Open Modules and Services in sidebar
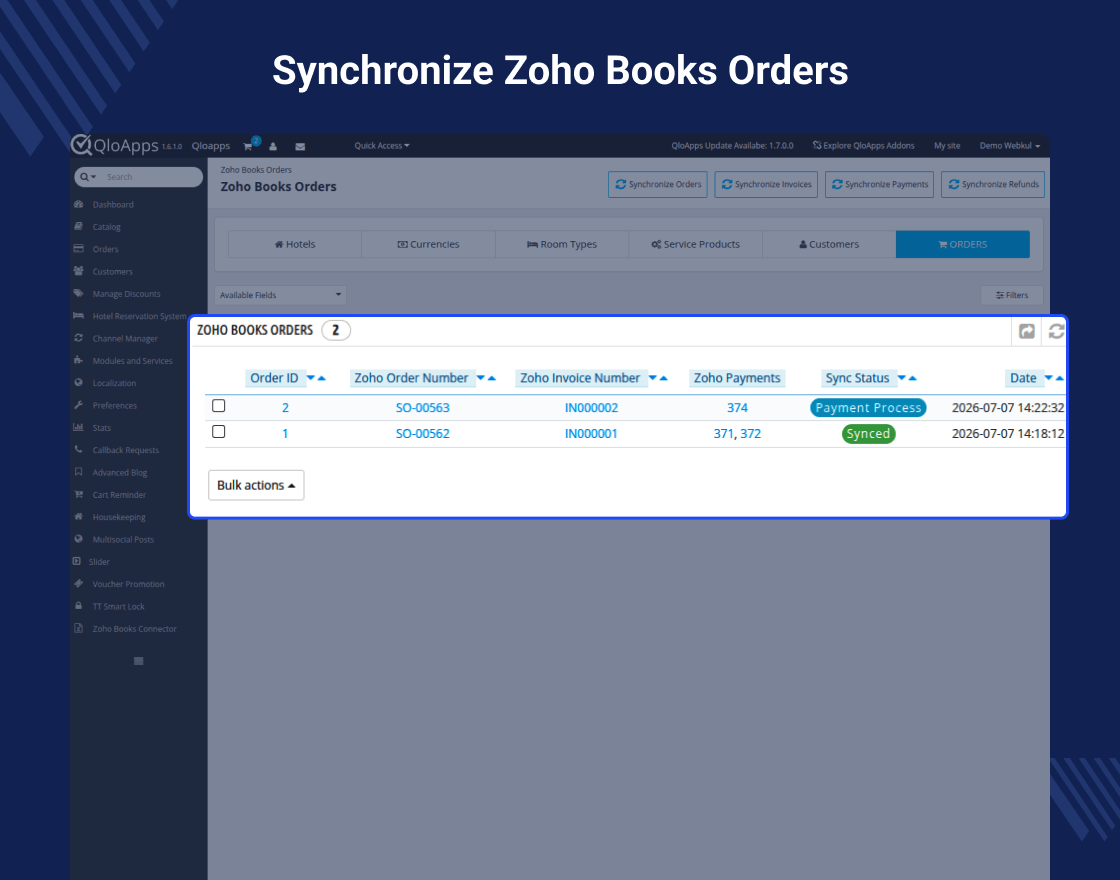1120x880 pixels. pyautogui.click(x=132, y=361)
